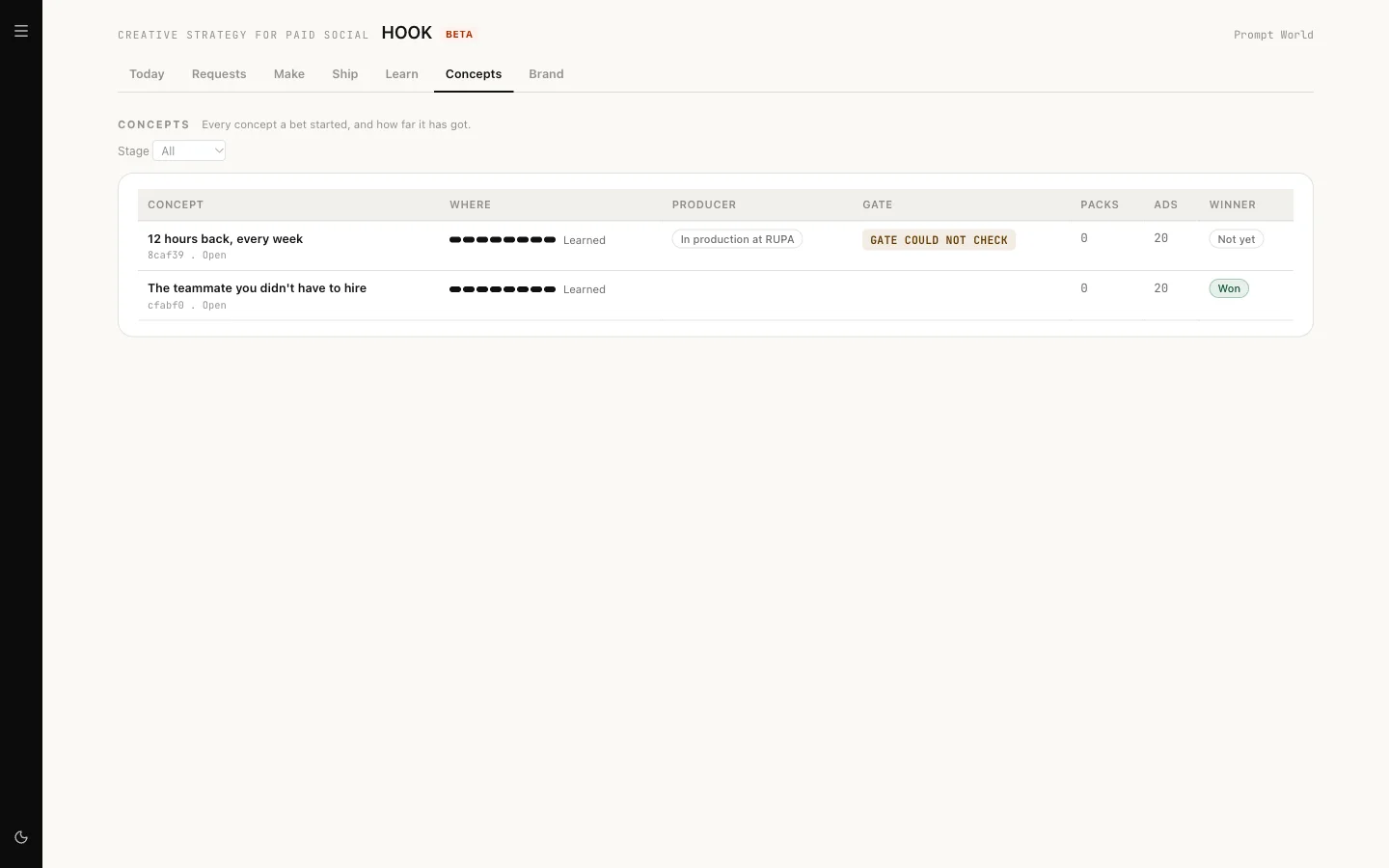Click 'Learned' label in '12 hours back' row
The height and width of the screenshot is (868, 1389).
585,240
